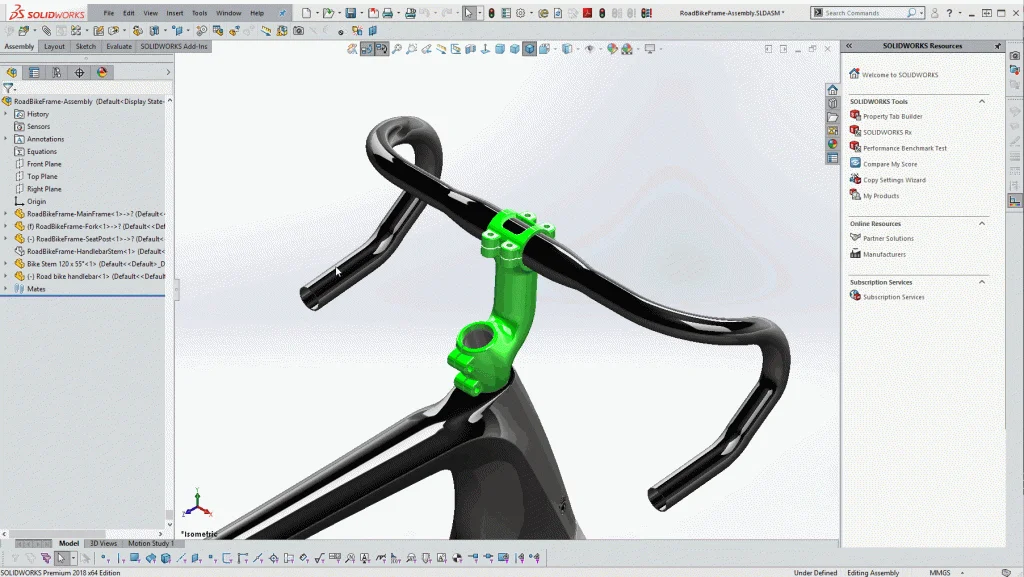Switch to the Evaluate tab
This screenshot has height=577, width=1024.
pyautogui.click(x=119, y=46)
